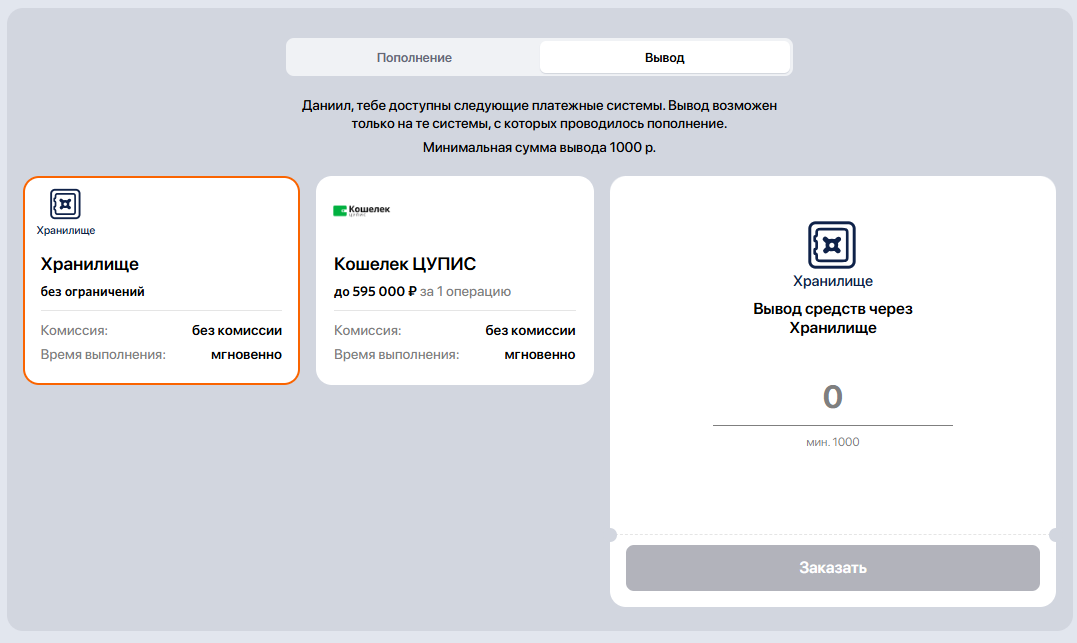Switch to the Пополнение tab

414,57
